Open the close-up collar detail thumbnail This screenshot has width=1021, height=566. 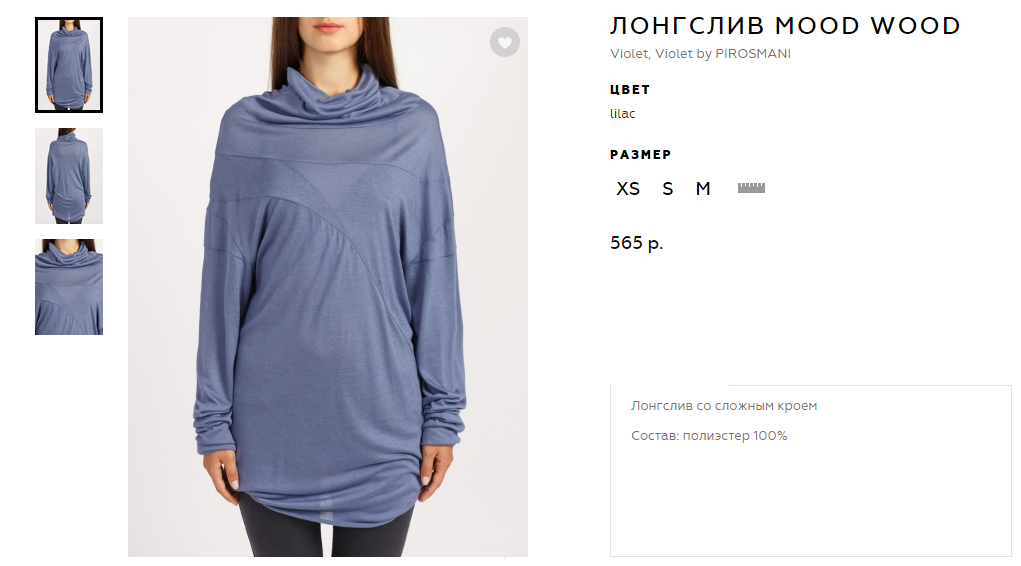(69, 287)
